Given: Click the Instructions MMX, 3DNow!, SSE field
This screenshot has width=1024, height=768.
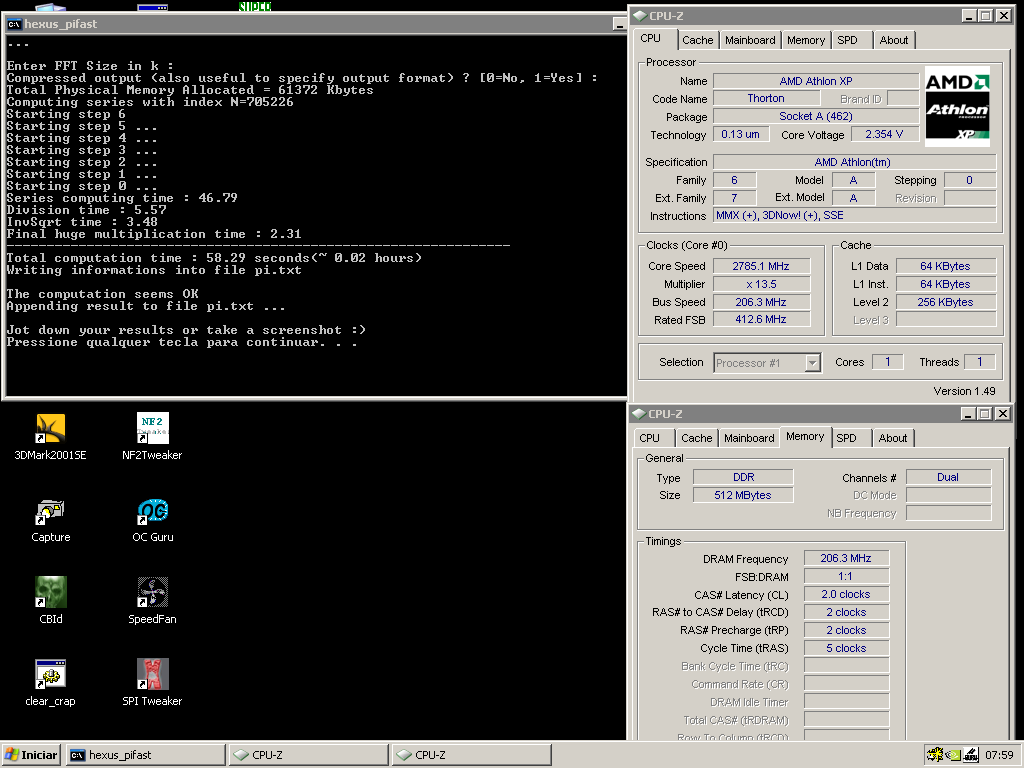Looking at the screenshot, I should pos(854,216).
